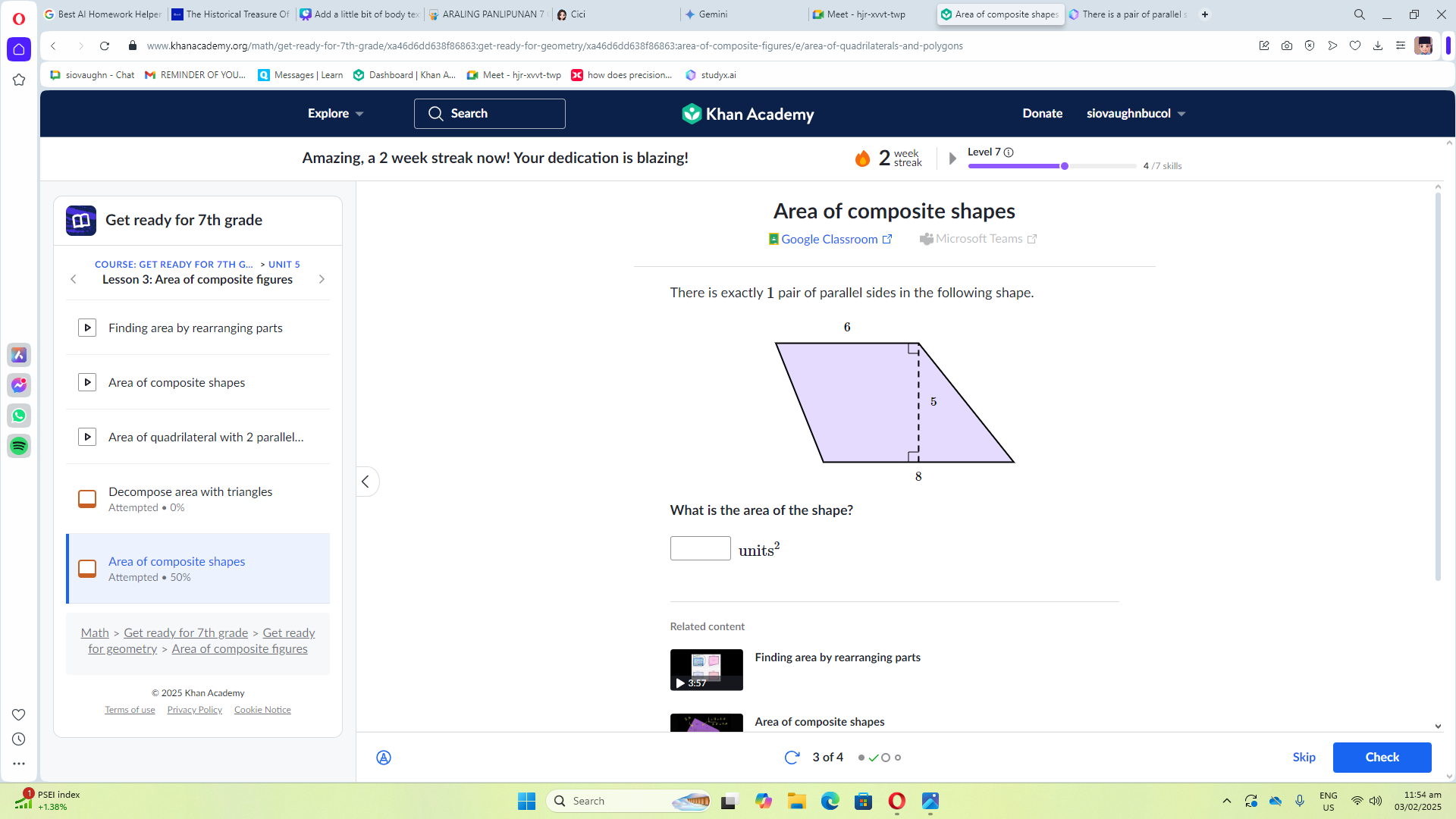The height and width of the screenshot is (819, 1456).
Task: Click the Khan Academy Search field
Action: (489, 114)
